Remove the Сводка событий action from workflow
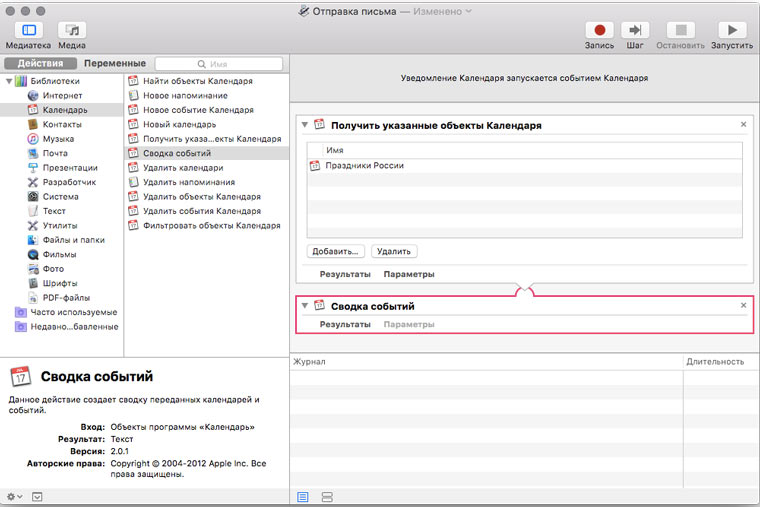The height and width of the screenshot is (507, 760). (x=743, y=305)
